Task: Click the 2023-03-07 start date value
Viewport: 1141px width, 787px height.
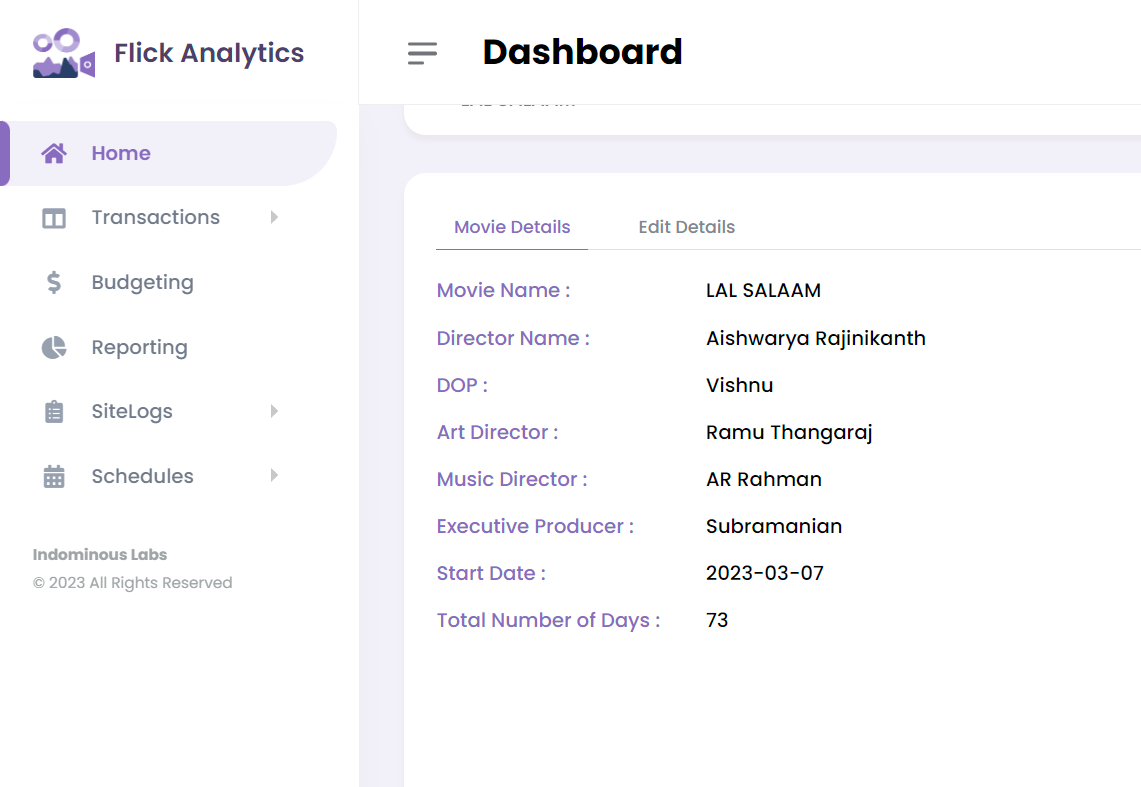Action: pos(764,573)
